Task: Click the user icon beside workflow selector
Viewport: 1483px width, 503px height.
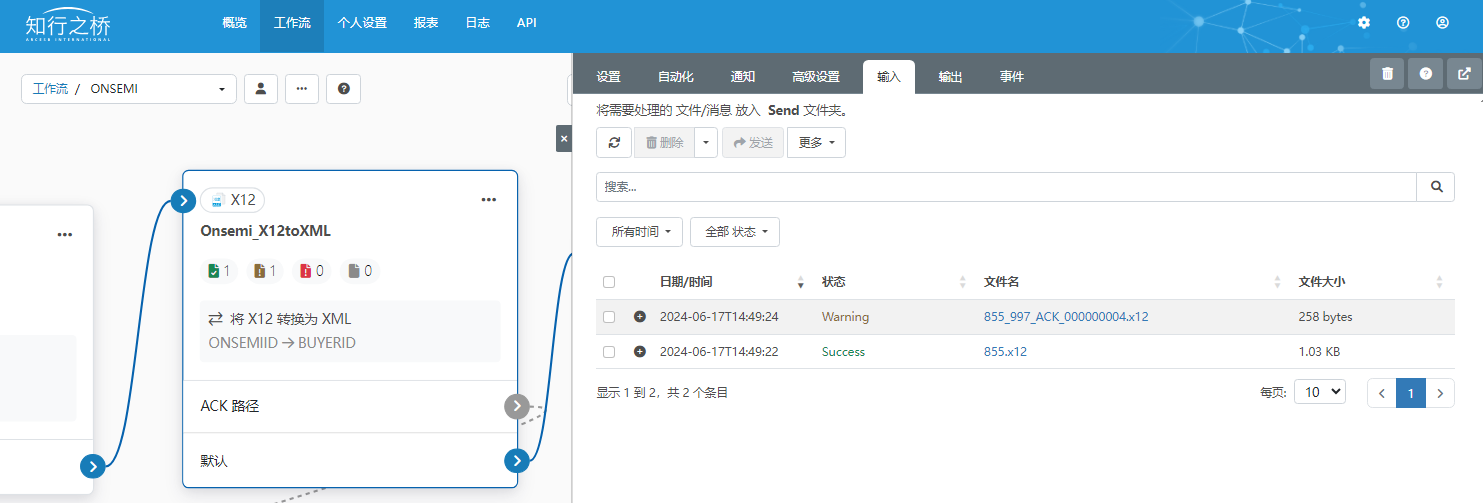Action: pyautogui.click(x=261, y=89)
